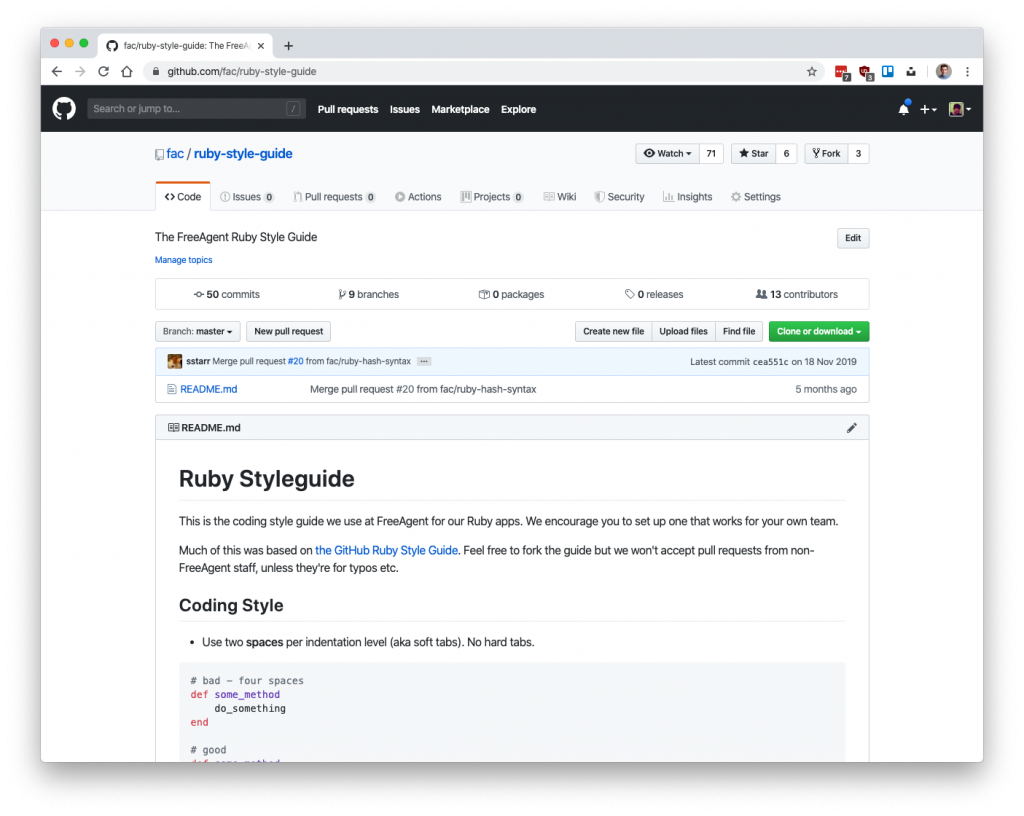This screenshot has height=816, width=1024.
Task: Click Issues in the top navigation
Action: pos(405,110)
